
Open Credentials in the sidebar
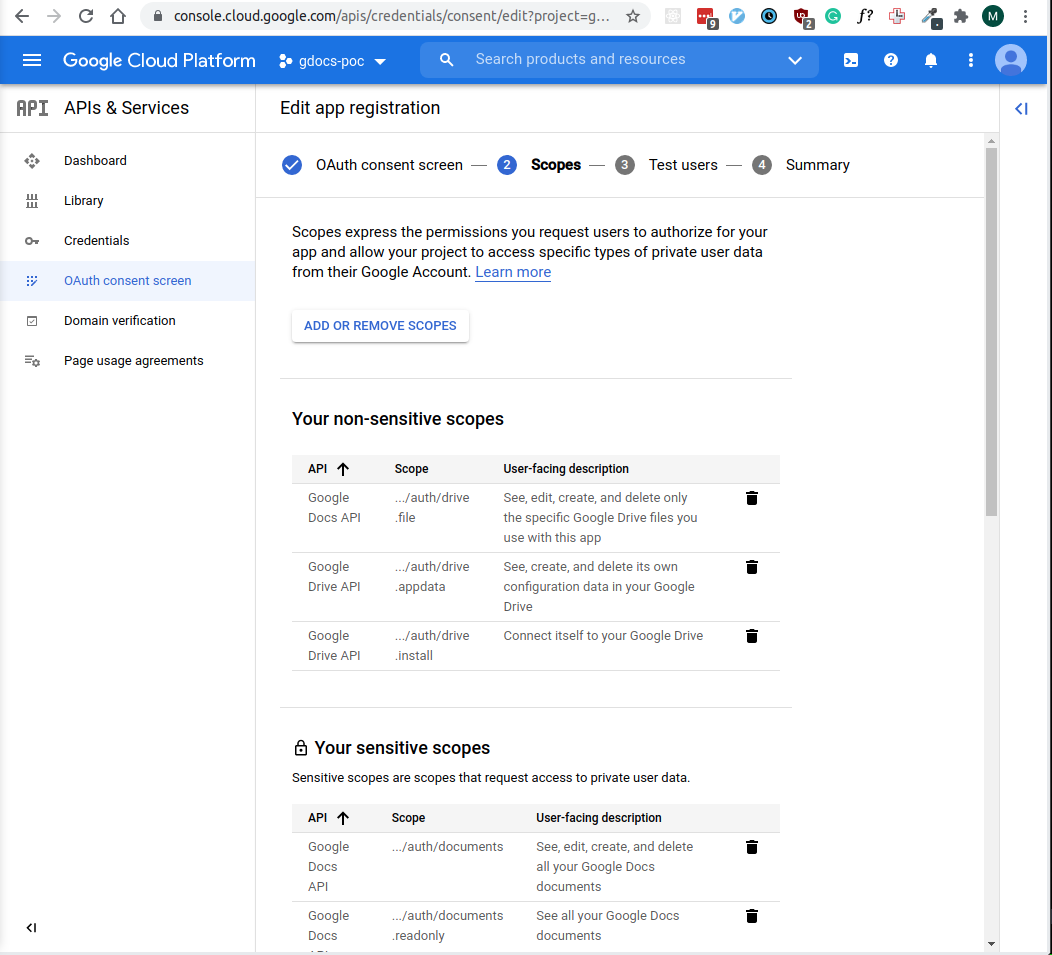pyautogui.click(x=97, y=241)
